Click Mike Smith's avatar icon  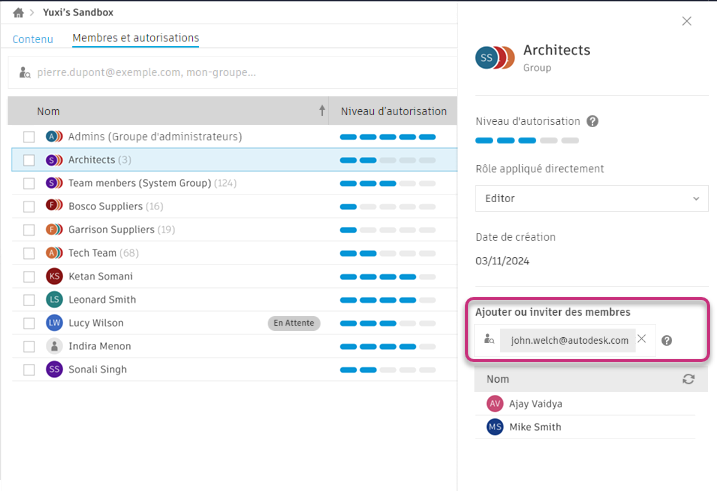(495, 427)
